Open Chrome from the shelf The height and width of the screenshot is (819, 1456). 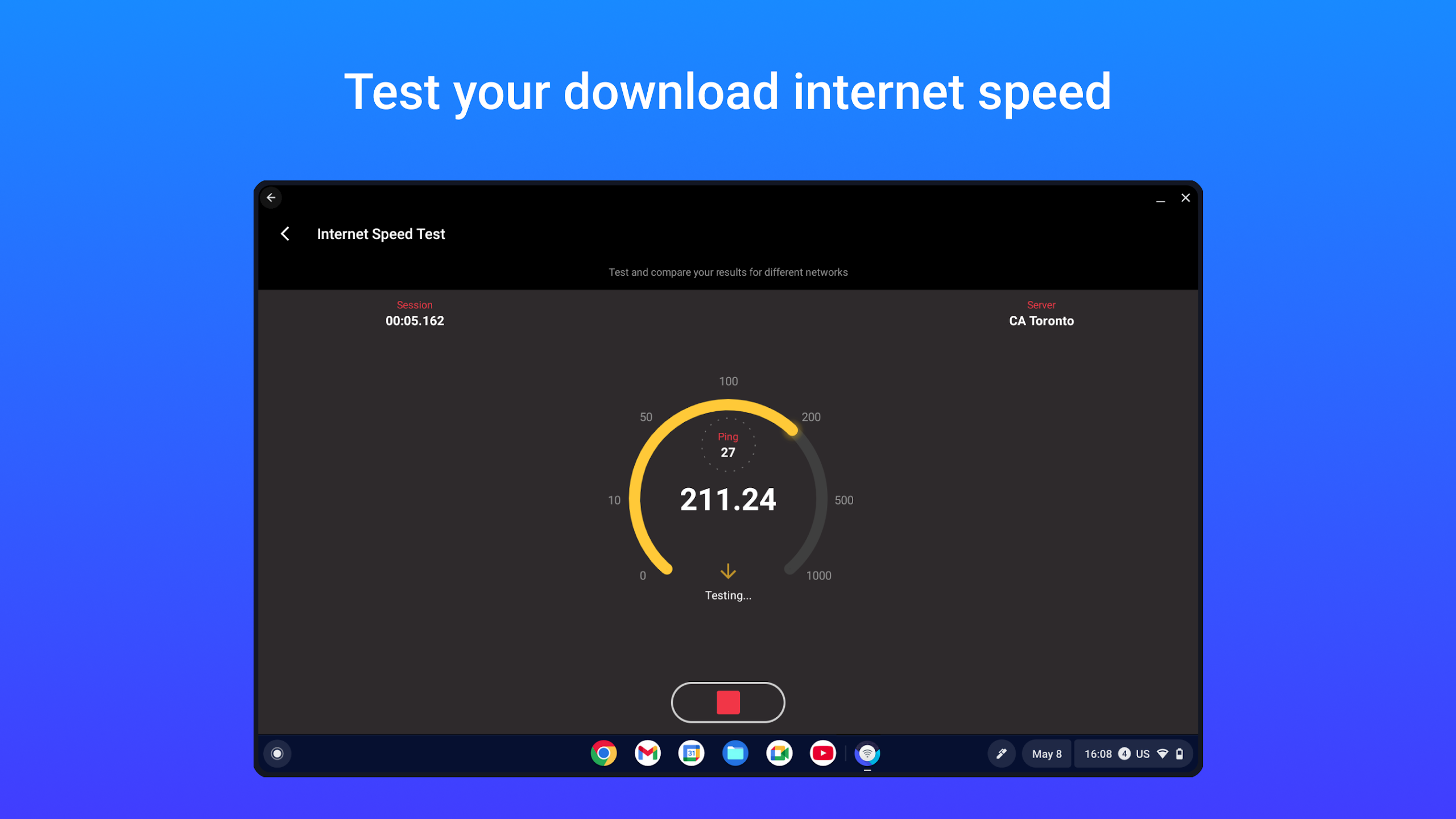603,754
